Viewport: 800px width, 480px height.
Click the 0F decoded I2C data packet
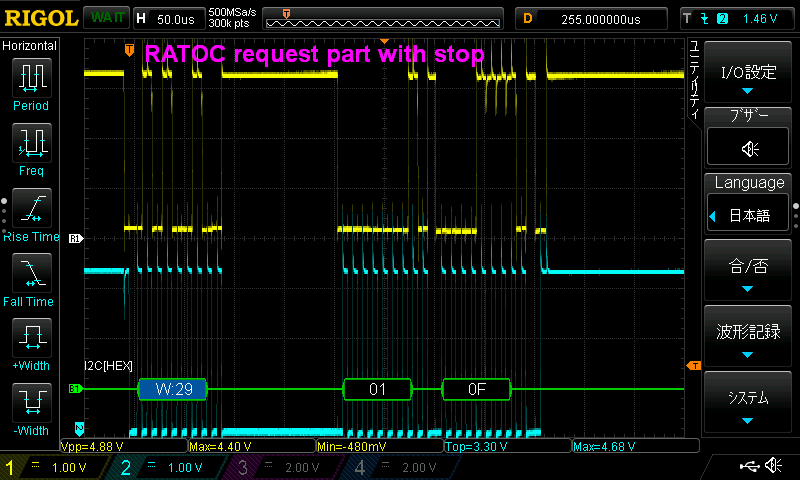(477, 389)
